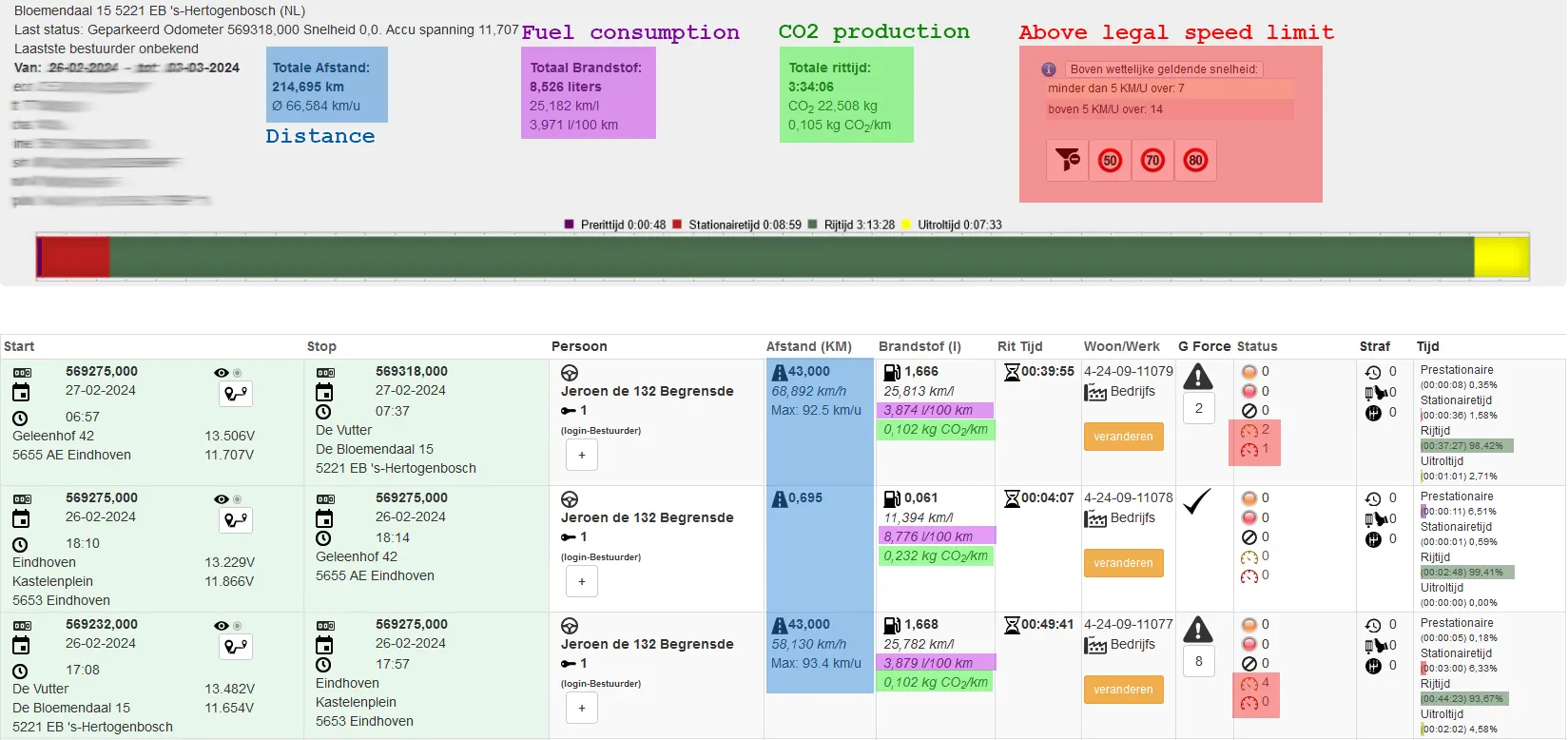Click veranderen for trip 4-24-09-11079
The image size is (1568, 740).
(x=1123, y=437)
